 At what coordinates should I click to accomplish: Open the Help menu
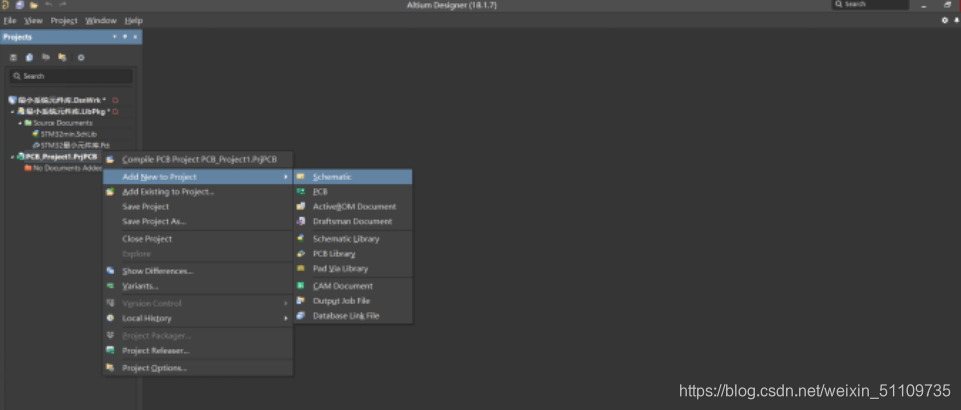click(x=134, y=20)
